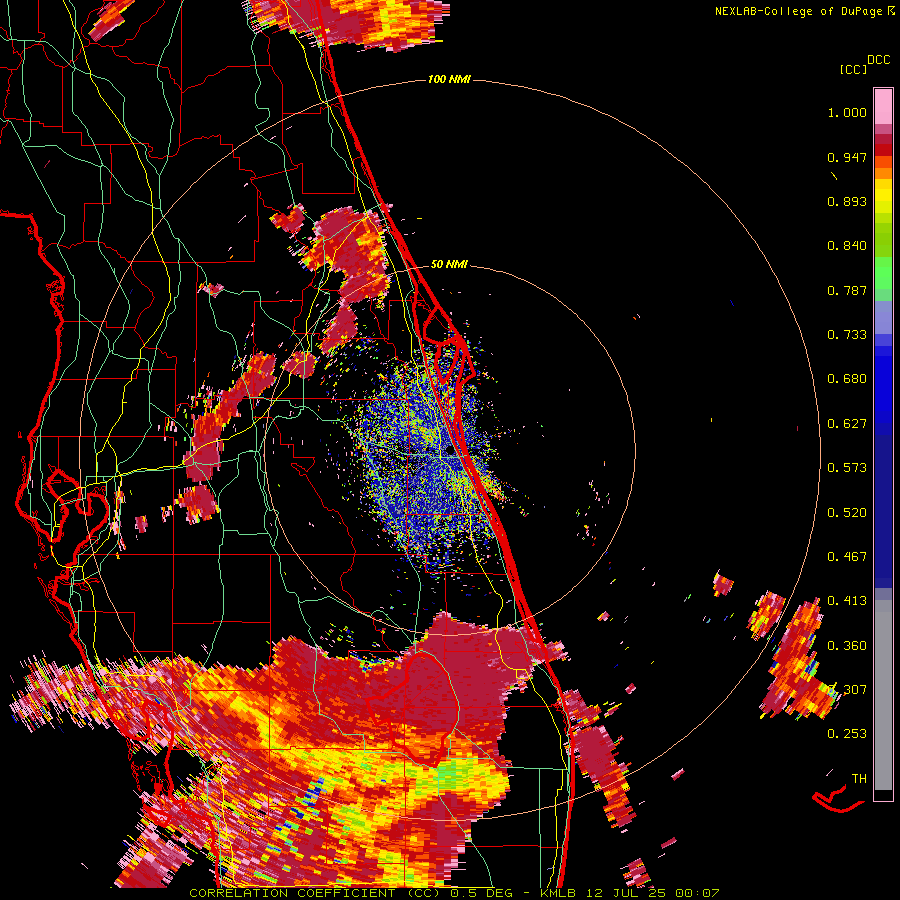The image size is (900, 900).
Task: Click the 100 NMI range ring label
Action: point(449,79)
